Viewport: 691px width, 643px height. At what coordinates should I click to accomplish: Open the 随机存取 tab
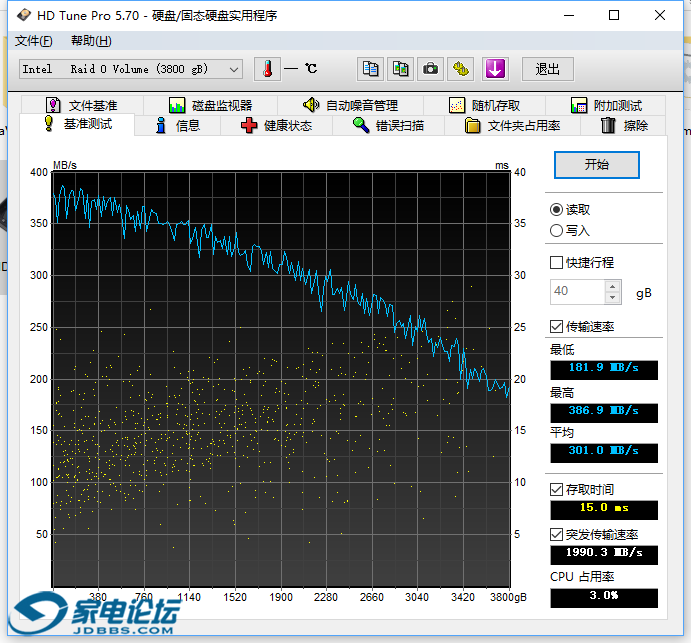click(484, 105)
